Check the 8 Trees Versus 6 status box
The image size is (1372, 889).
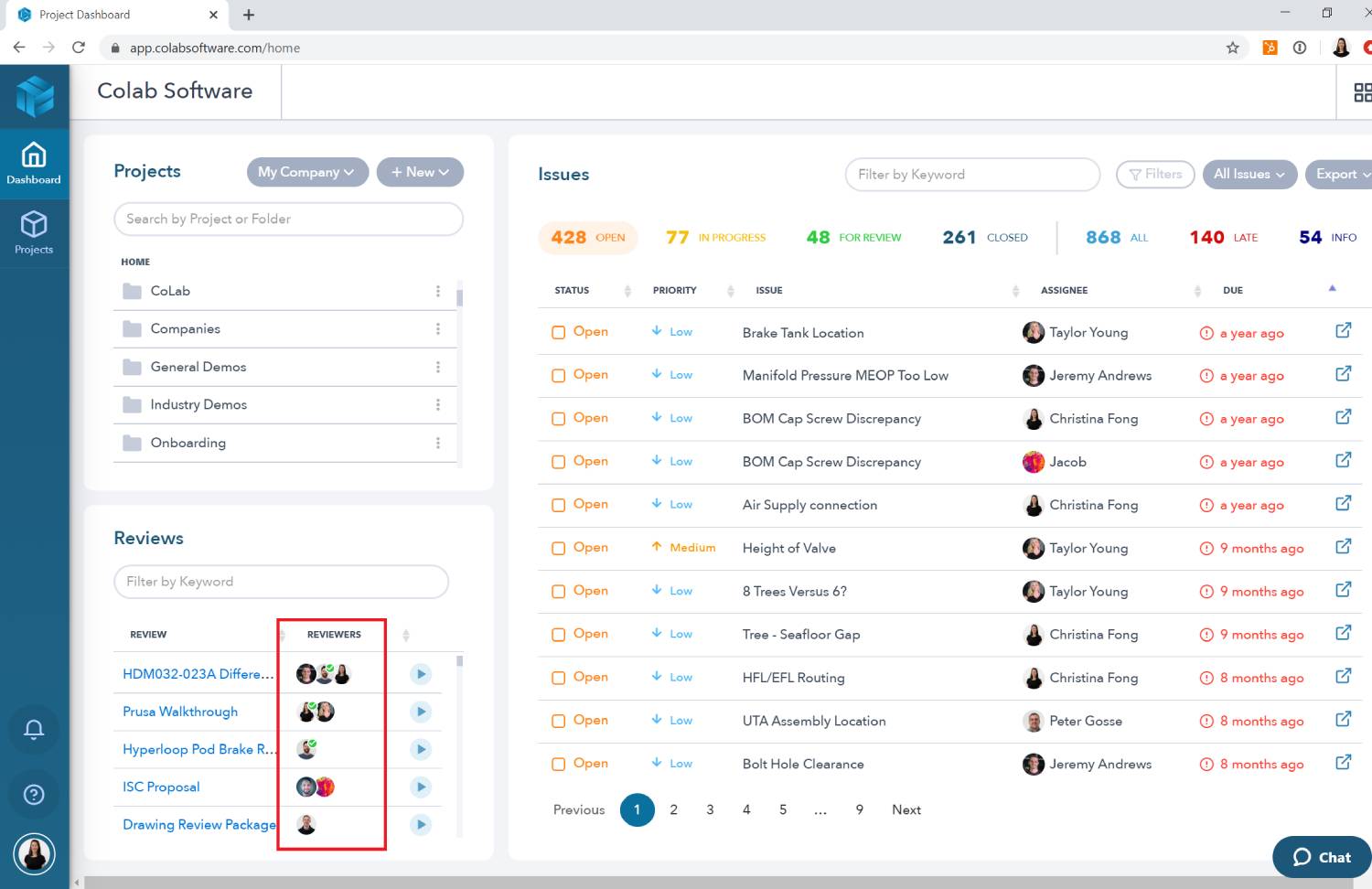[558, 592]
